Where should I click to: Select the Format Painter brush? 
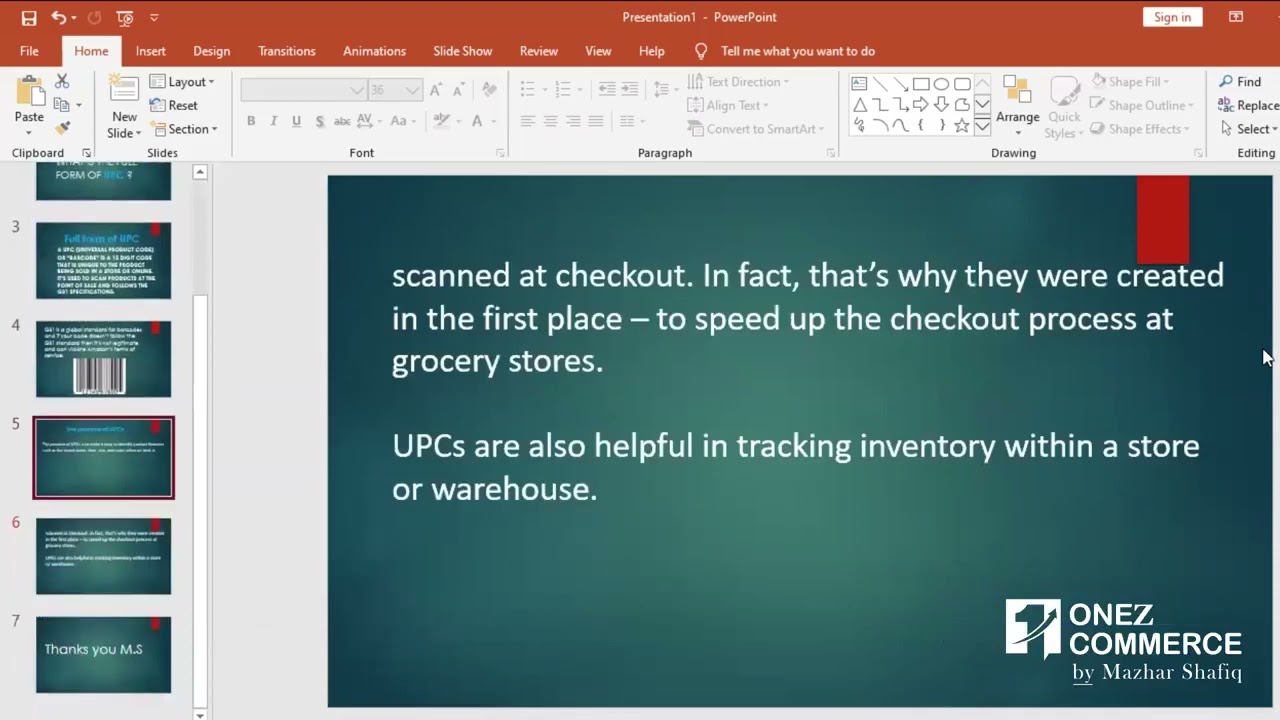(x=62, y=128)
